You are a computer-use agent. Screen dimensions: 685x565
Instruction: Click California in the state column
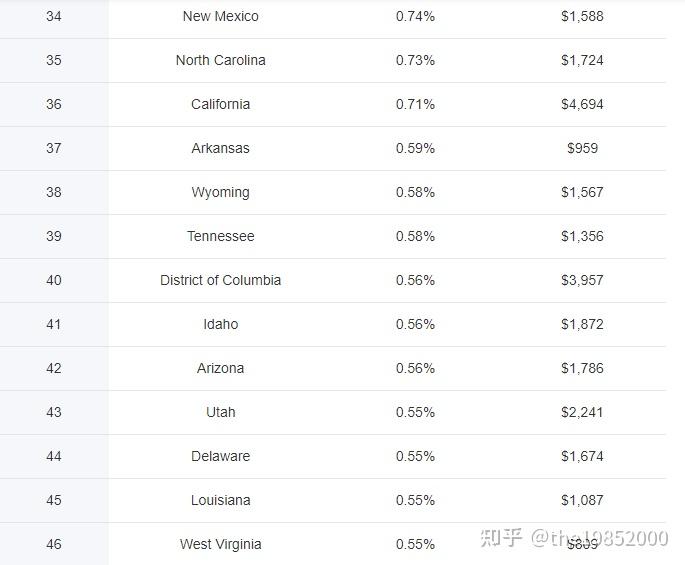point(220,104)
